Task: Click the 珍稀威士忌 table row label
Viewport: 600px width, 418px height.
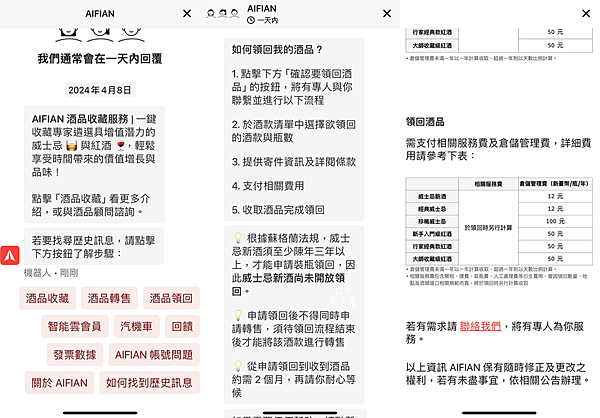Action: coord(432,221)
